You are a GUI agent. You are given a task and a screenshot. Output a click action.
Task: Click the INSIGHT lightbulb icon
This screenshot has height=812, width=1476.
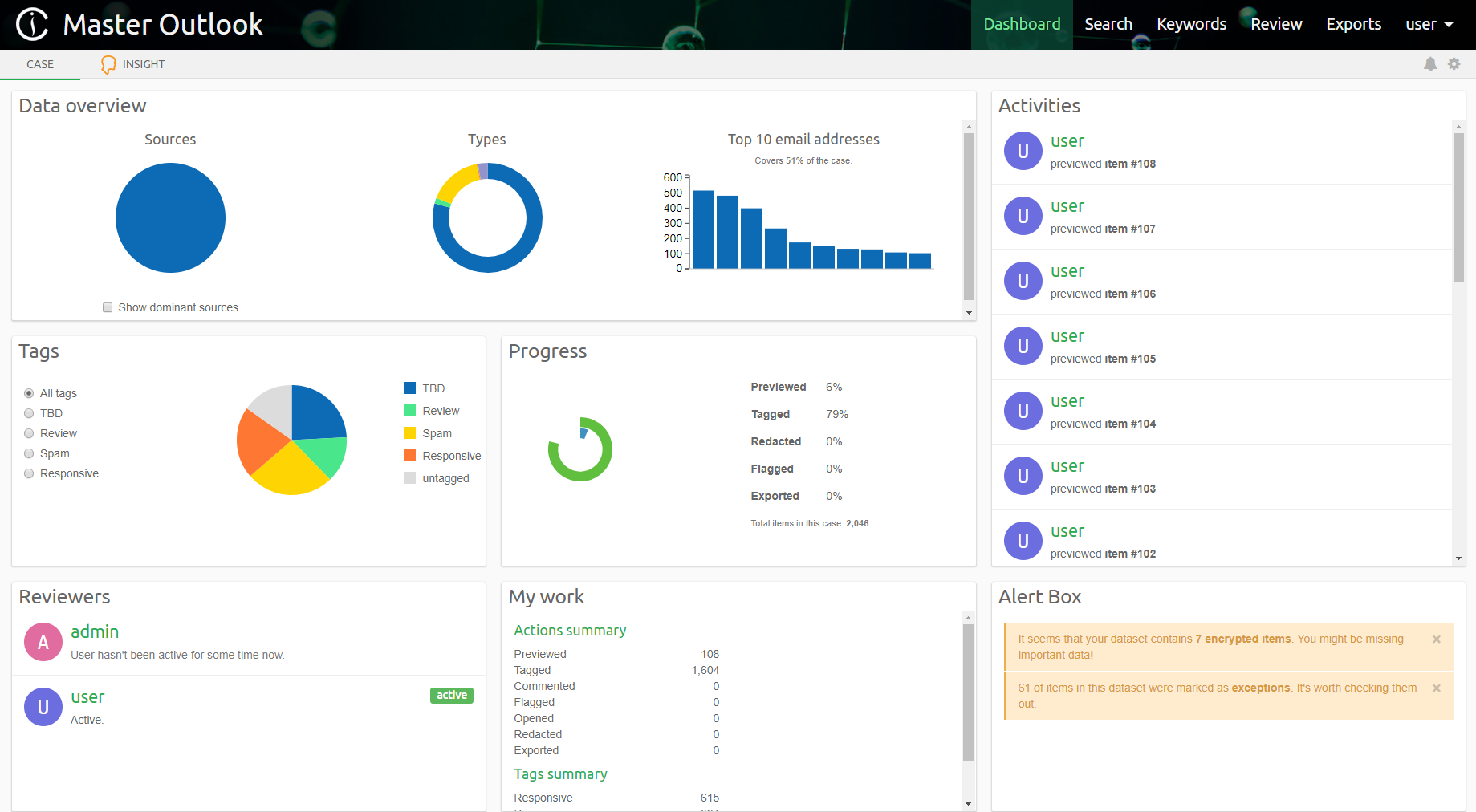(x=108, y=65)
